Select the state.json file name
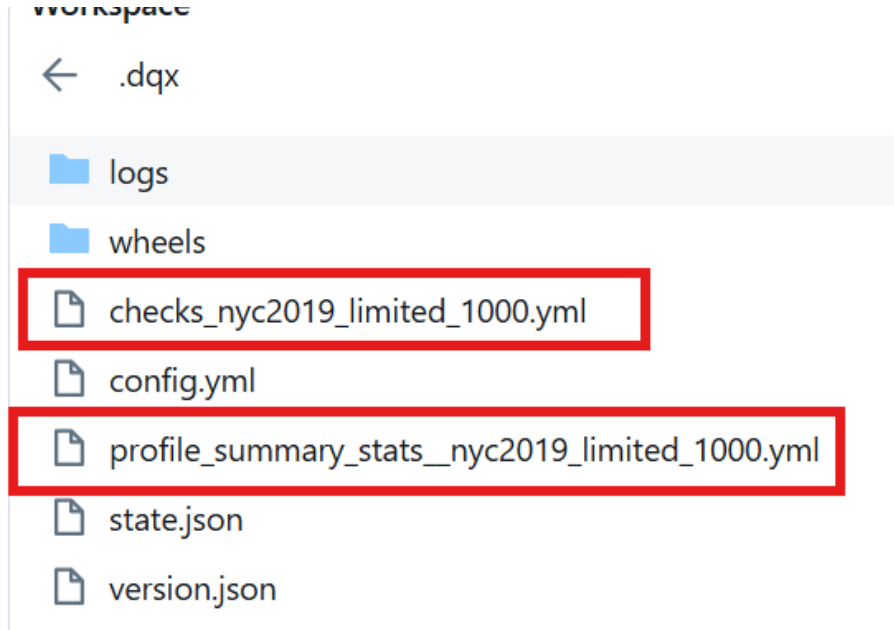The height and width of the screenshot is (630, 894). pyautogui.click(x=176, y=521)
